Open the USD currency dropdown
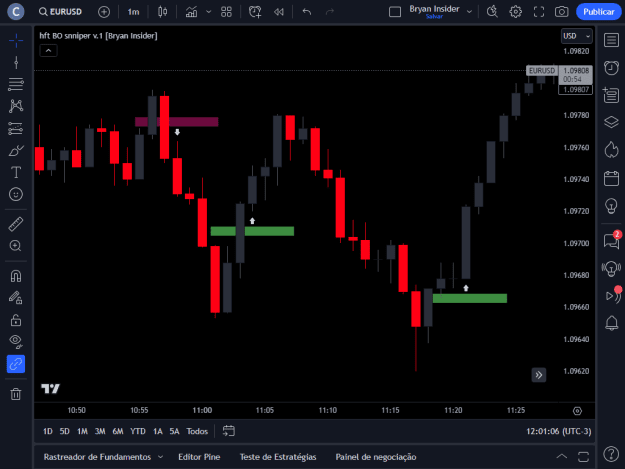625x469 pixels. [x=576, y=36]
